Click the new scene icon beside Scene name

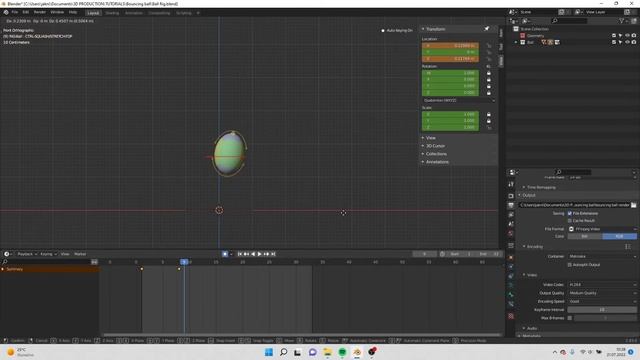pos(562,12)
